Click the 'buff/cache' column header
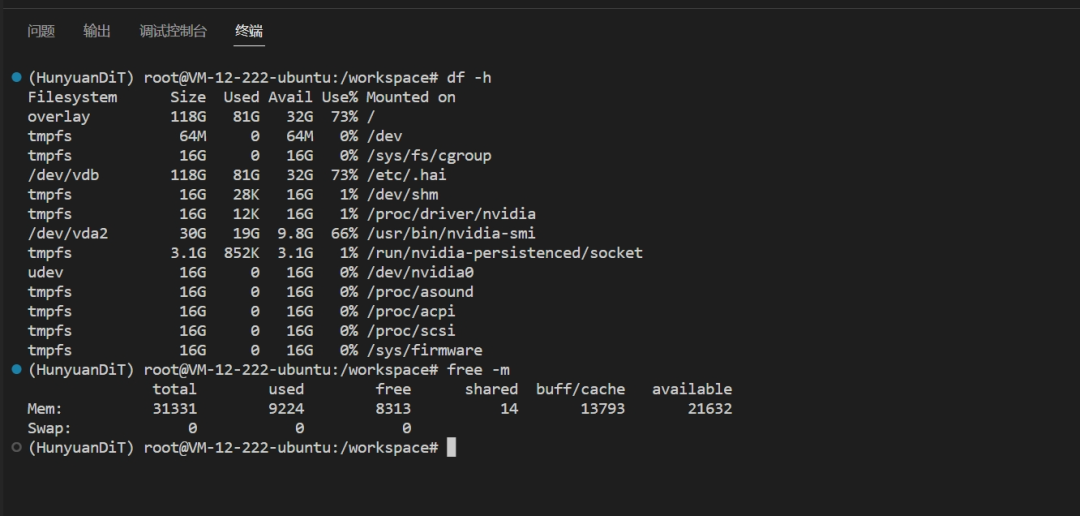 point(581,389)
